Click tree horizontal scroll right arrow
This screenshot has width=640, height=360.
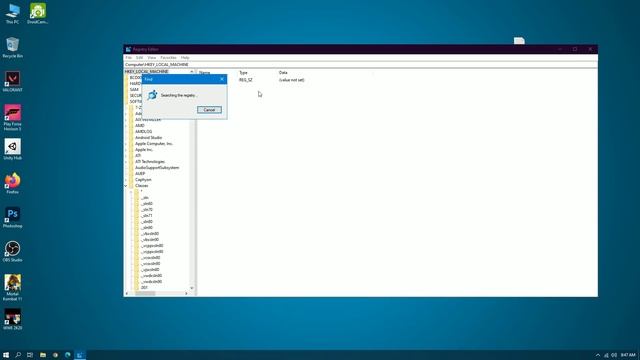tap(186, 293)
